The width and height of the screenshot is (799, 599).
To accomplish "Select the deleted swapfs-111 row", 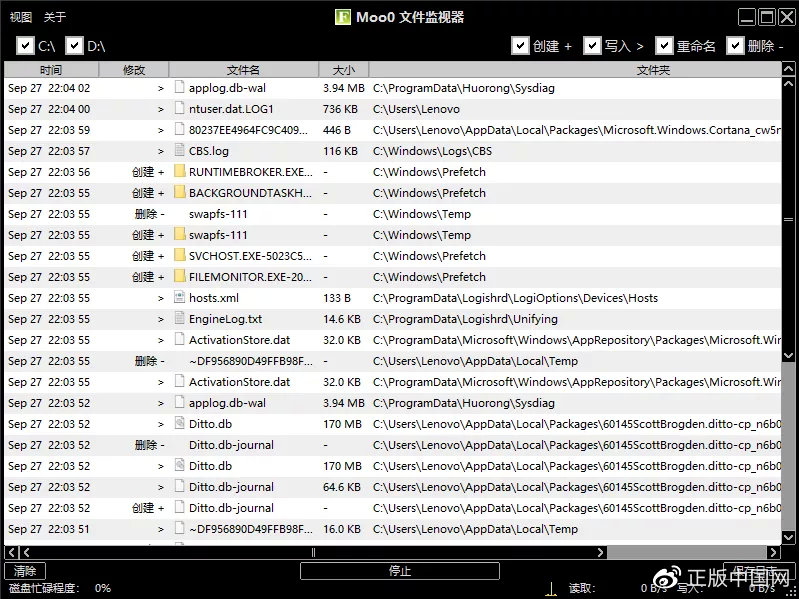I will [392, 214].
